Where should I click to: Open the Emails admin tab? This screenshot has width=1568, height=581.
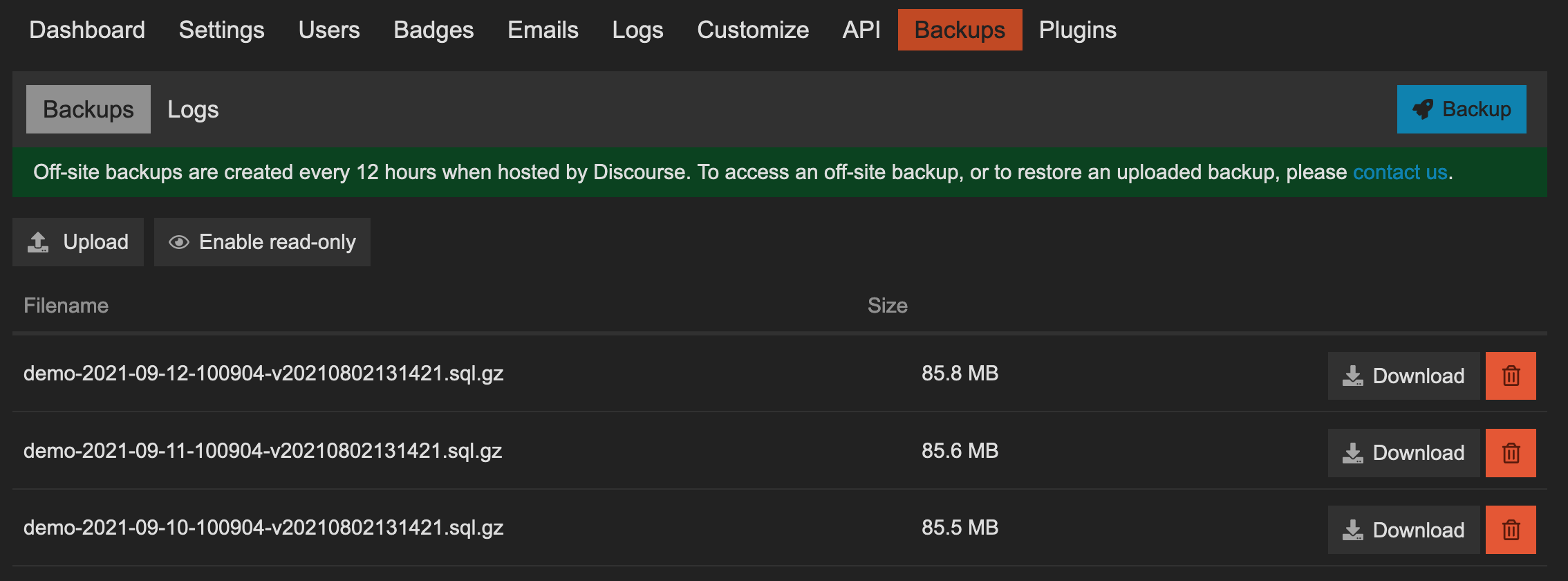[x=543, y=30]
